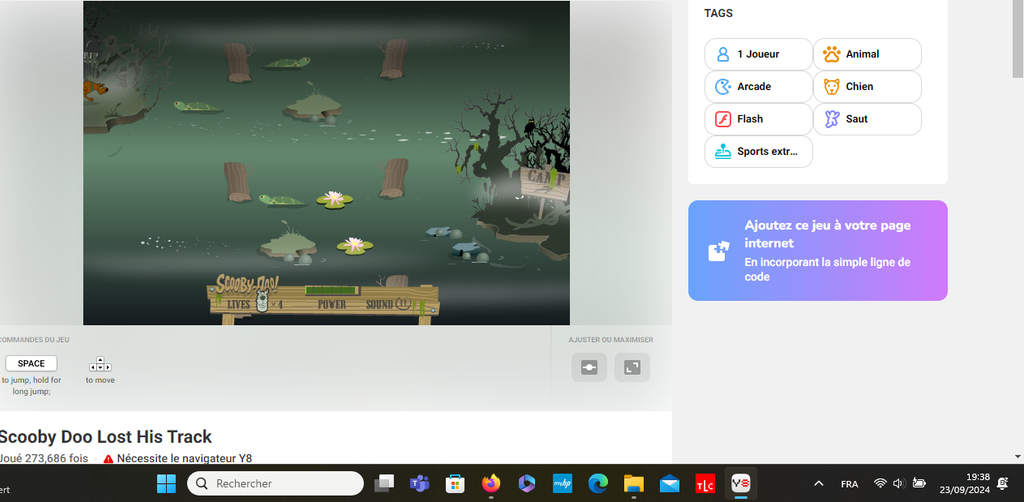This screenshot has height=502, width=1024.
Task: Open the Animal tag
Action: [867, 54]
